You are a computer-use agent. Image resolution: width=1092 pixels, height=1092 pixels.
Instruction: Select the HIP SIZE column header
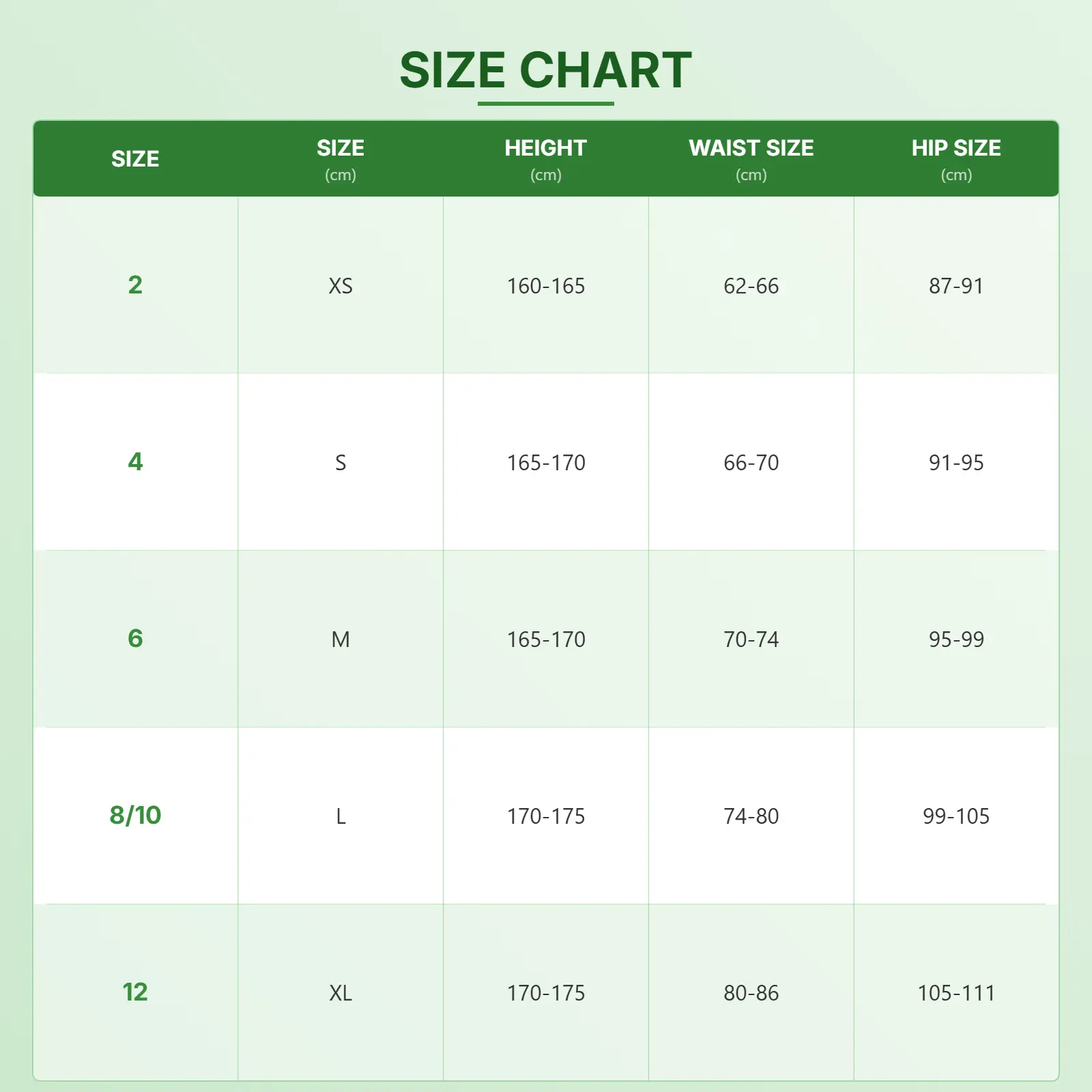(x=956, y=158)
